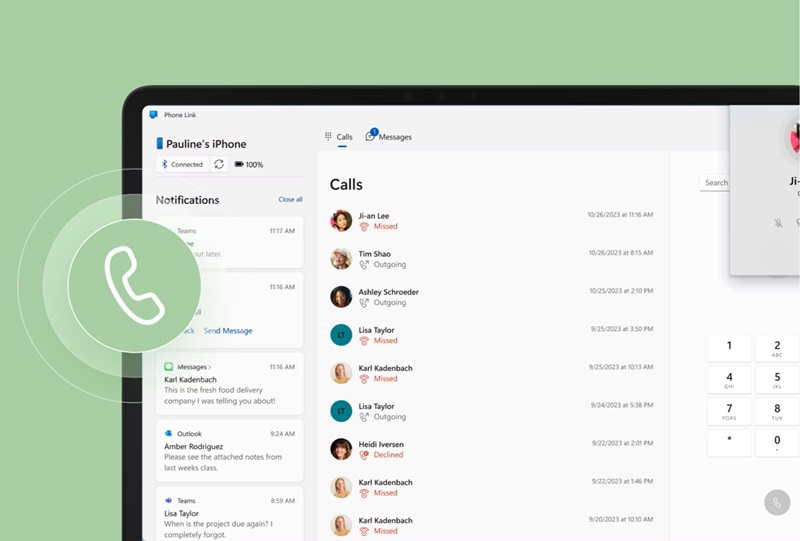Select Ji-an Lee missed call entry
Viewport: 800px width, 541px height.
492,221
